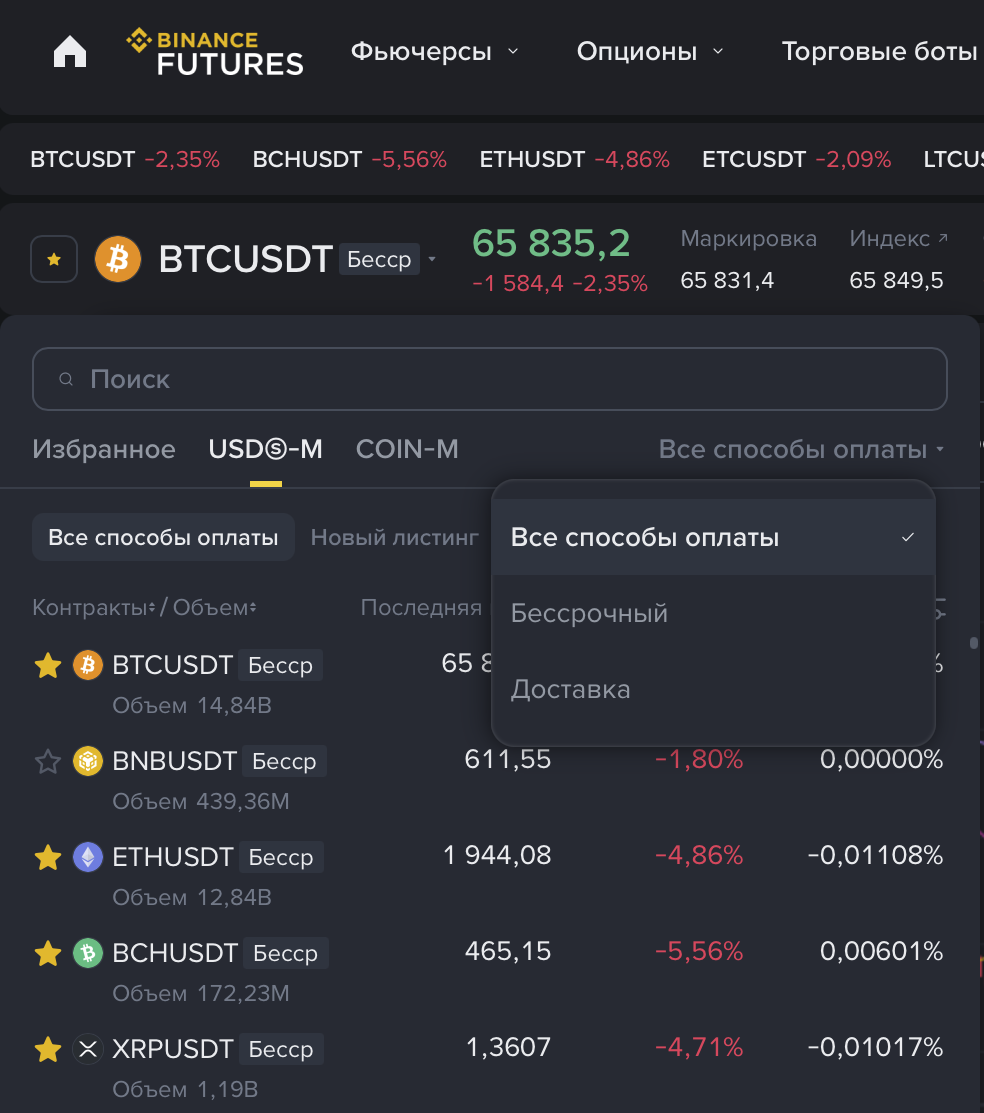
Task: Click the BNB coin icon in list
Action: [88, 762]
